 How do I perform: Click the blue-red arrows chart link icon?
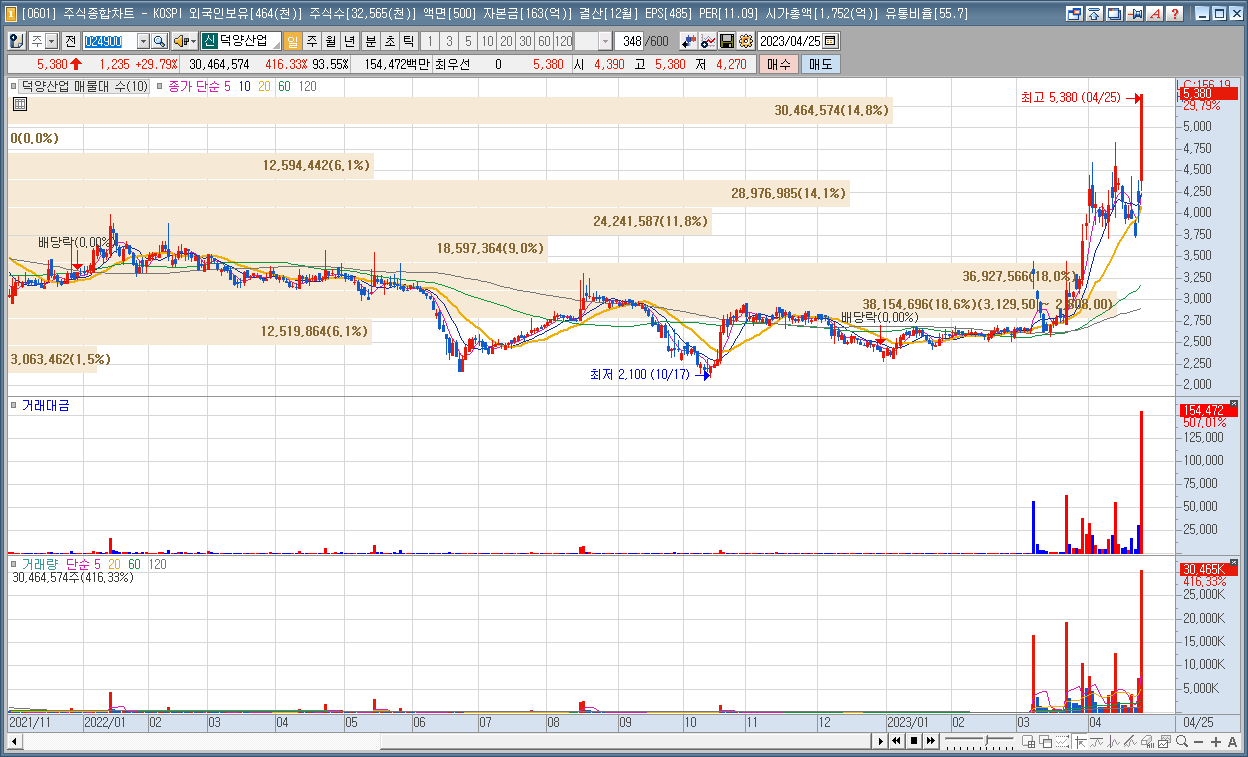tap(688, 41)
